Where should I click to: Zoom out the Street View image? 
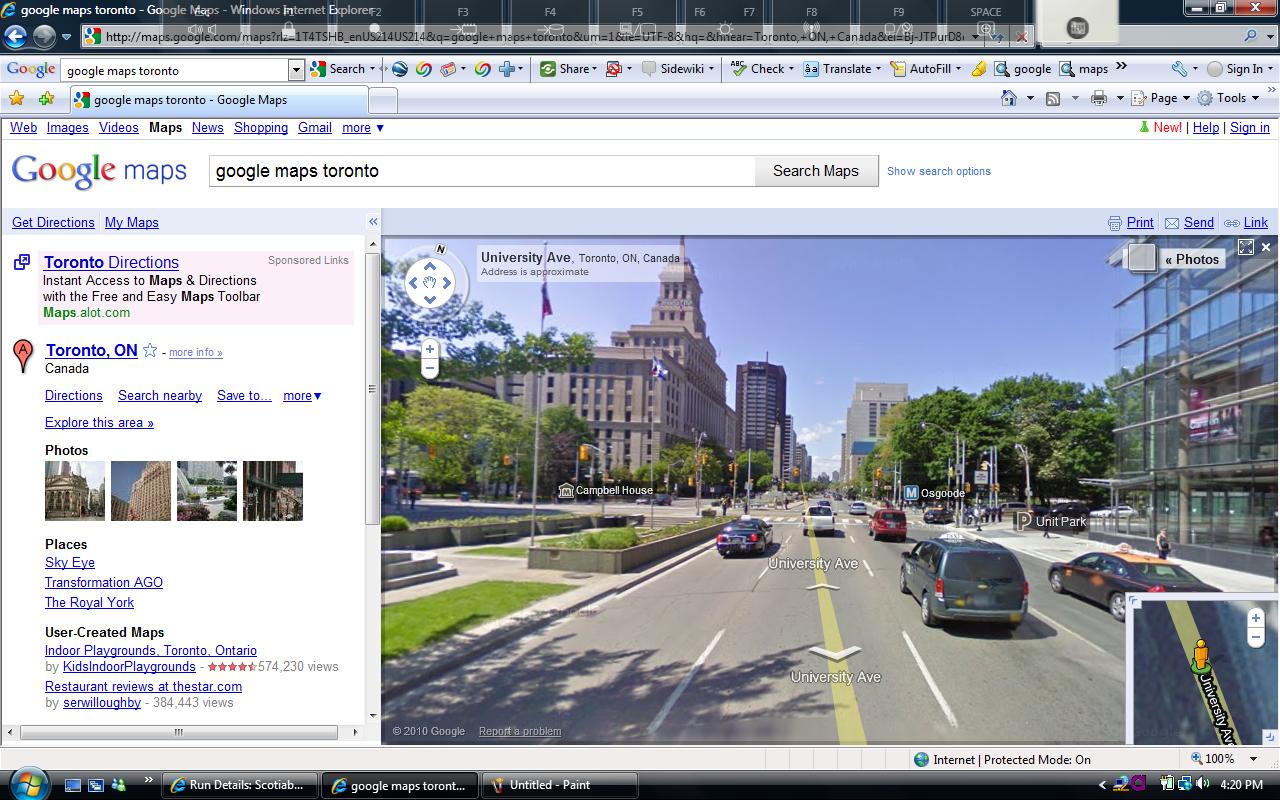[430, 369]
